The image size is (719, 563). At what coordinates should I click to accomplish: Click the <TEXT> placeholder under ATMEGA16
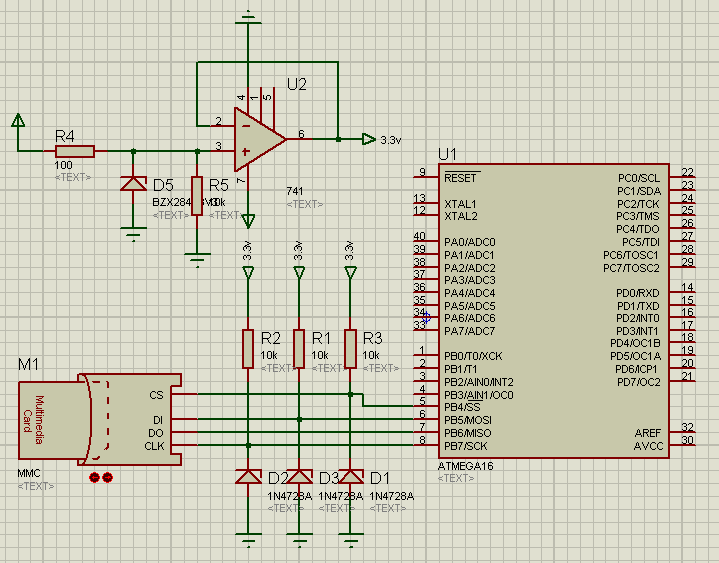click(456, 478)
